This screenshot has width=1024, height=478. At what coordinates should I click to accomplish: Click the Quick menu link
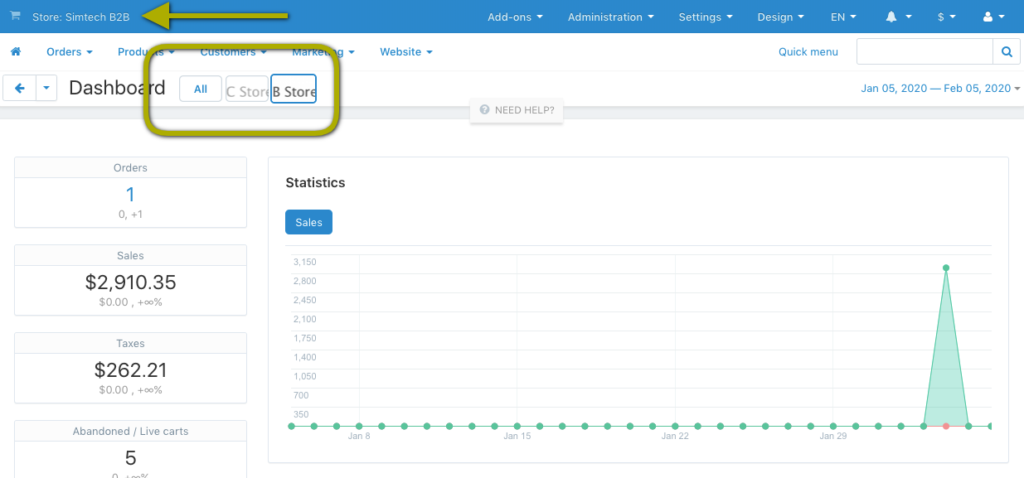[808, 52]
